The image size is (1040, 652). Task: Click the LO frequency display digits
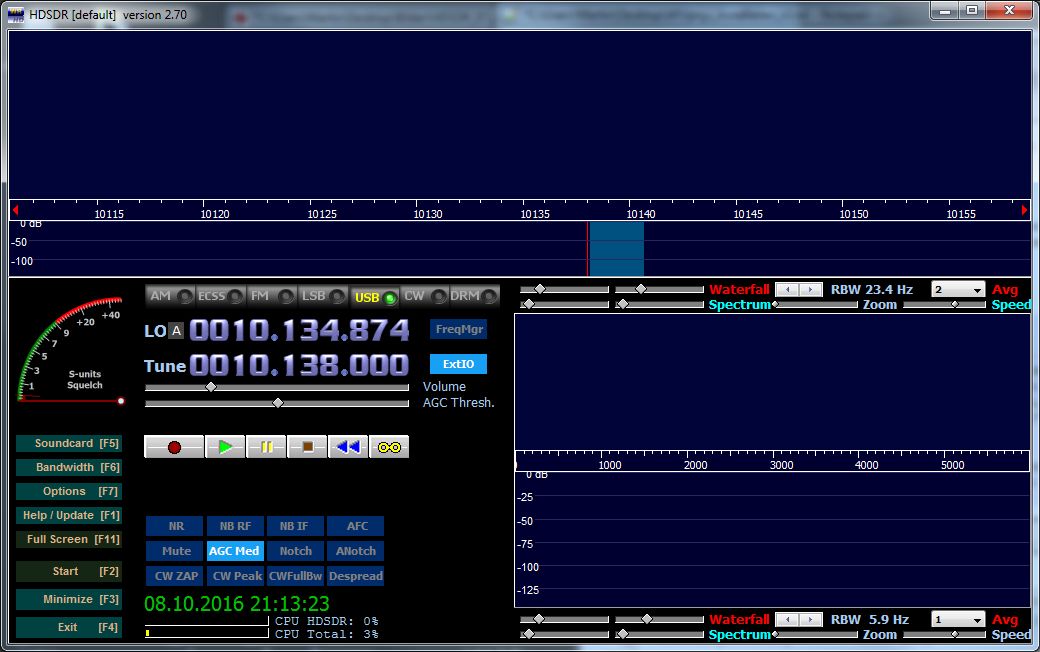click(299, 330)
